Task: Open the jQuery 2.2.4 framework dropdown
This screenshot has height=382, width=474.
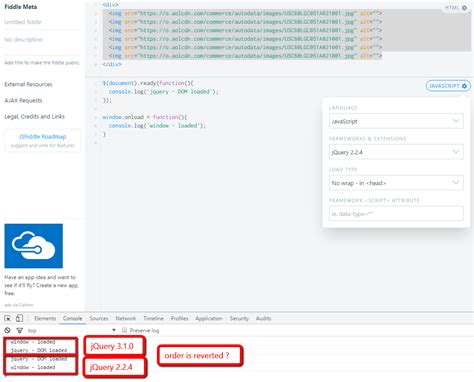Action: pos(396,152)
